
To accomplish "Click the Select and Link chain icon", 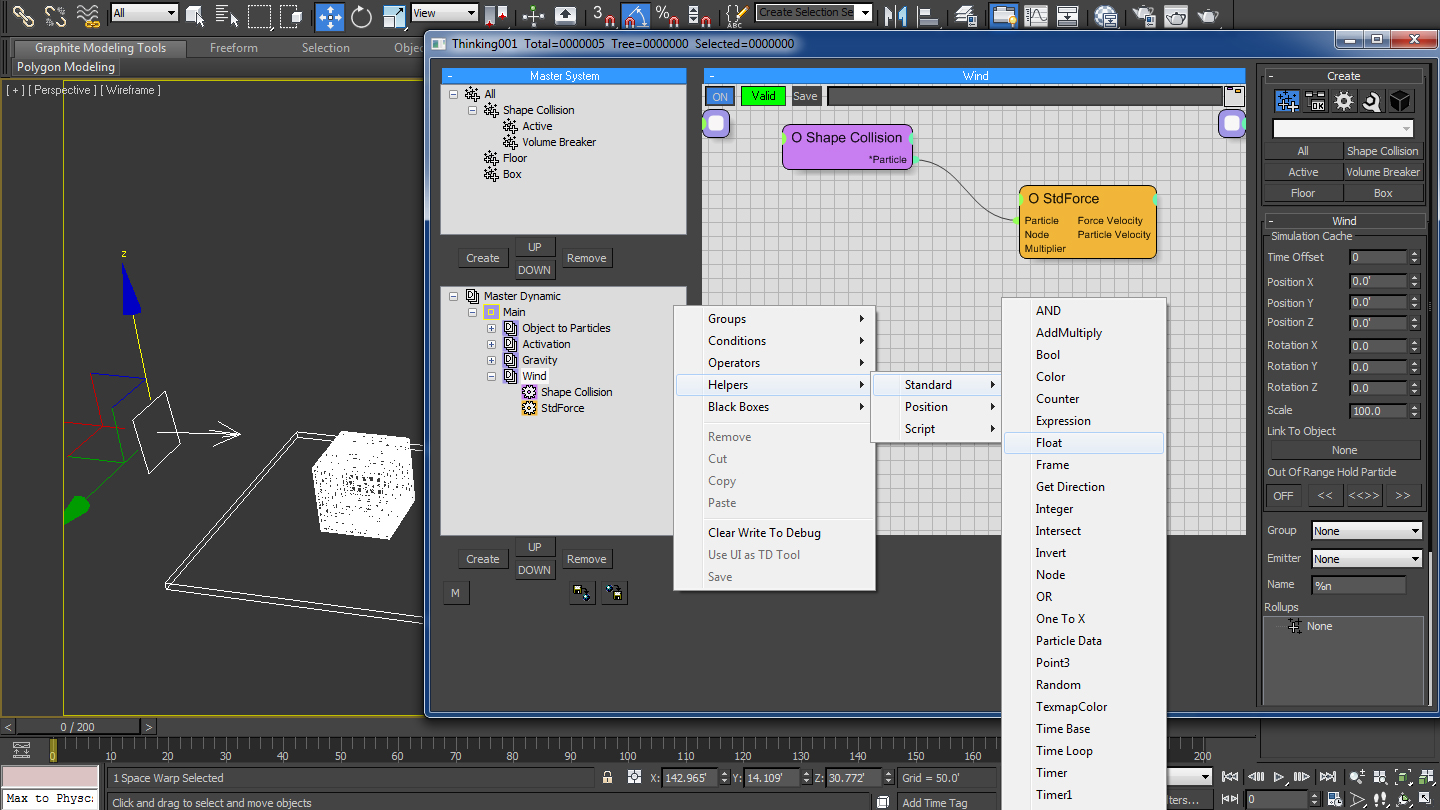I will [x=23, y=15].
